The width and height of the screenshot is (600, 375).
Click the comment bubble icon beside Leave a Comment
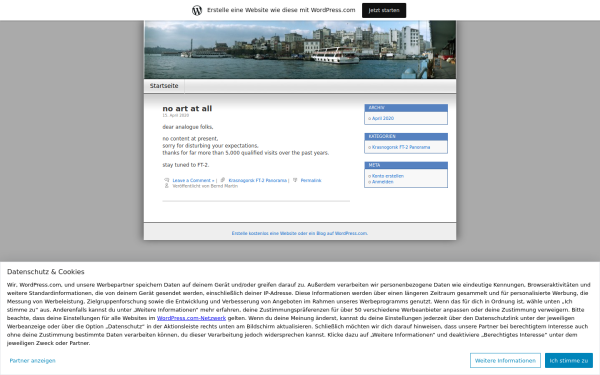pos(166,180)
